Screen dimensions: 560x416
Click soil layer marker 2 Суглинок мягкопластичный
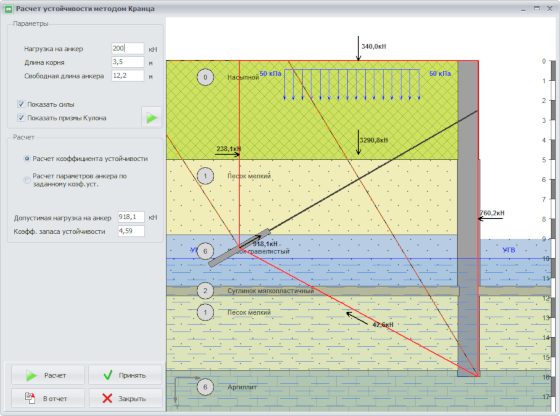coord(205,291)
